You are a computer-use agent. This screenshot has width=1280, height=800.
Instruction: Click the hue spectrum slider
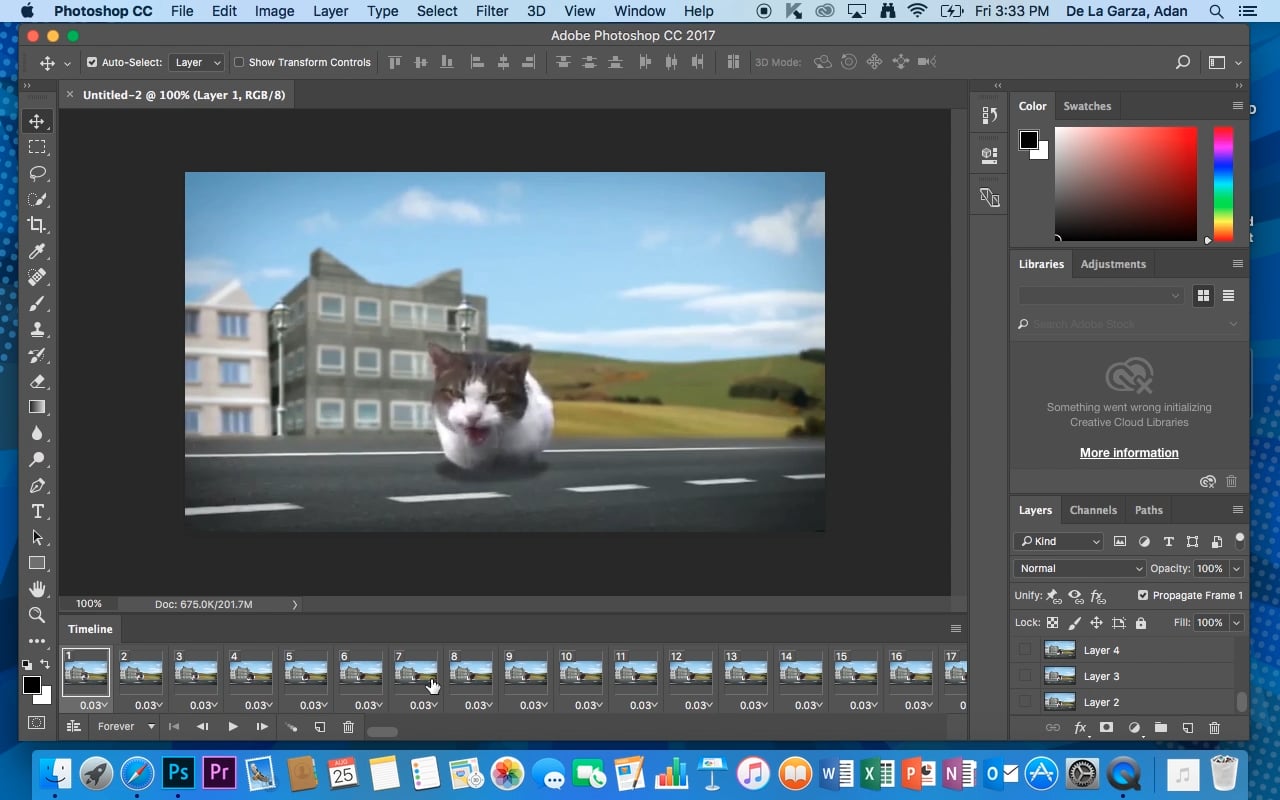pos(1223,184)
